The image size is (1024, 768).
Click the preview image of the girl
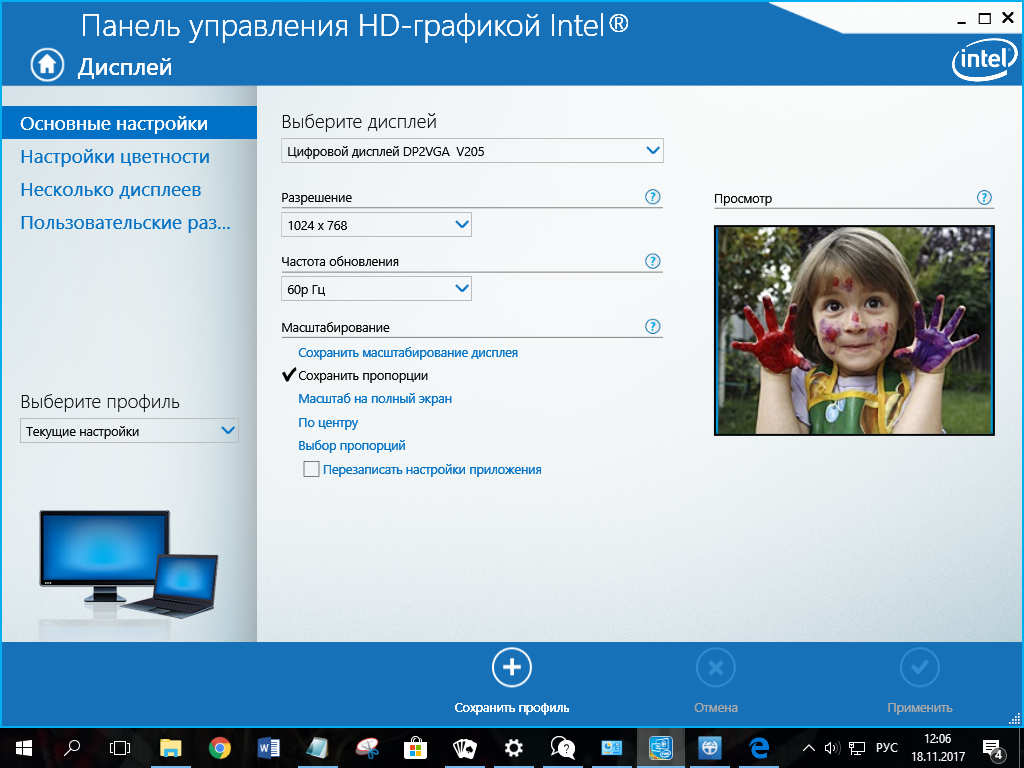[854, 330]
